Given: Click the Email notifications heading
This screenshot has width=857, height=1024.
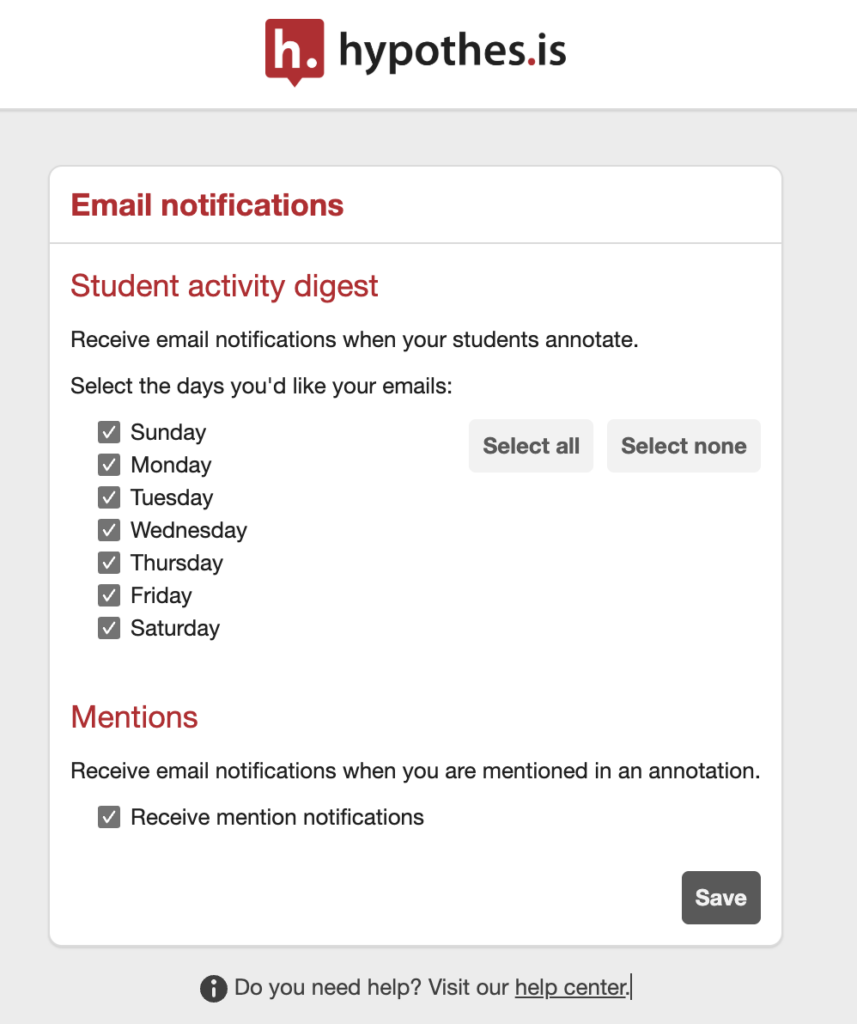Looking at the screenshot, I should tap(207, 205).
